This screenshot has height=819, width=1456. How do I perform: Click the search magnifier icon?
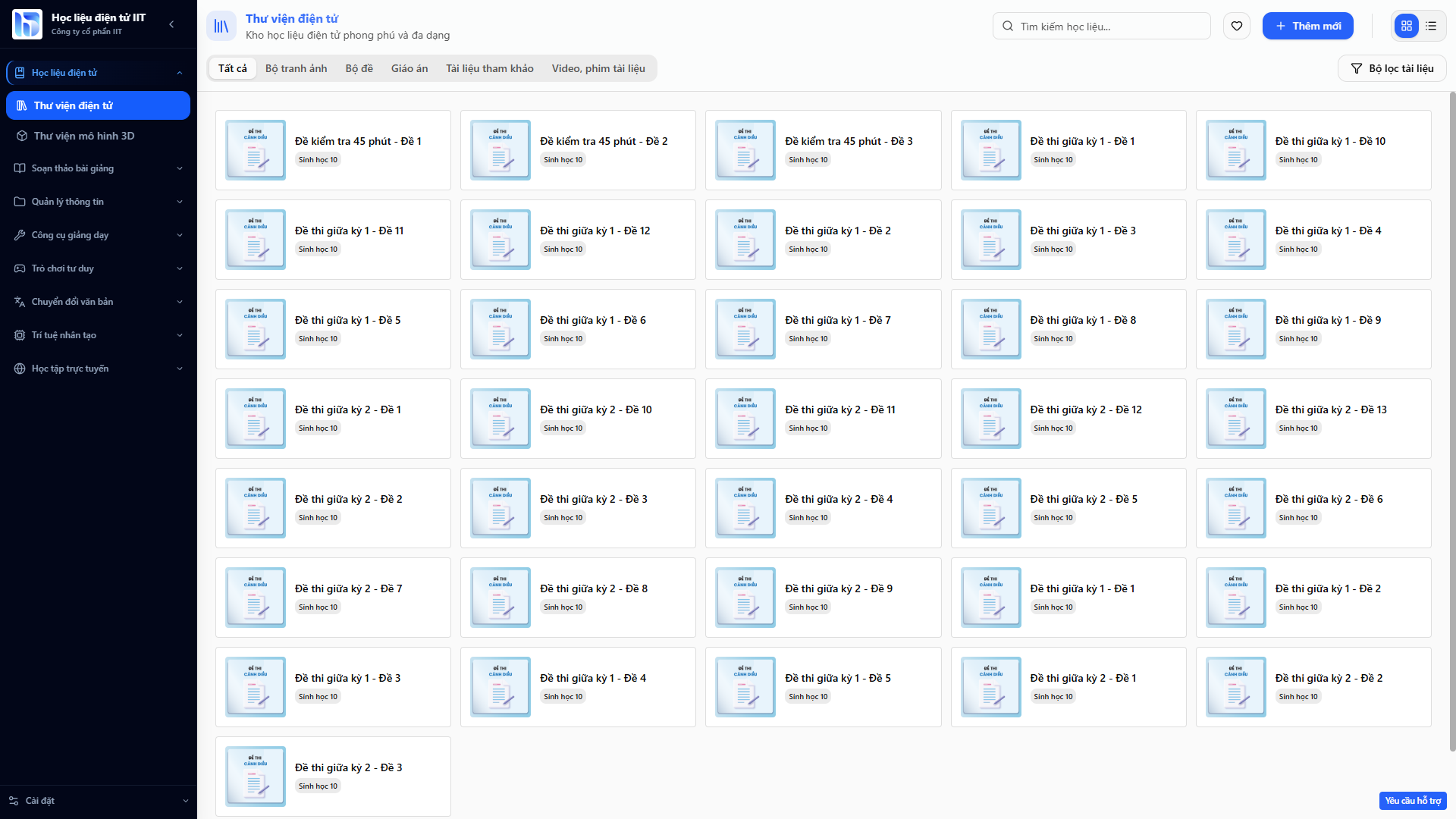[x=1007, y=26]
